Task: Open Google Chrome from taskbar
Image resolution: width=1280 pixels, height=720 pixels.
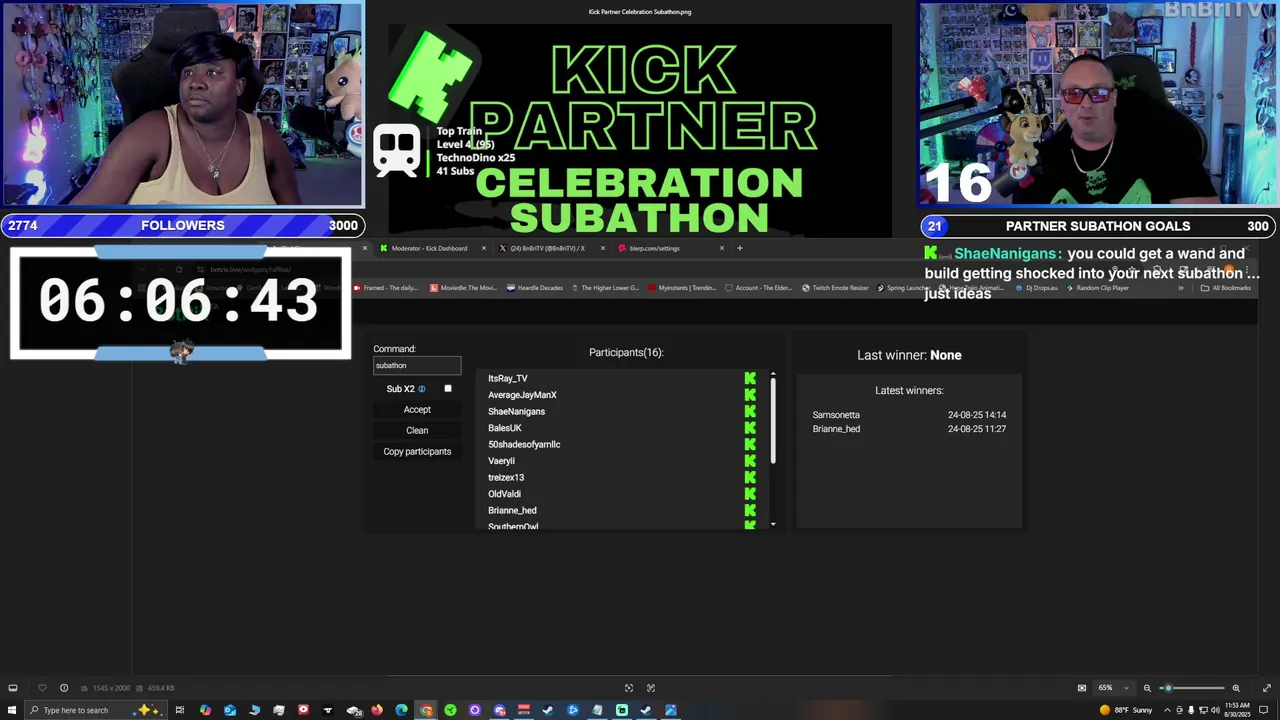Action: pyautogui.click(x=426, y=710)
